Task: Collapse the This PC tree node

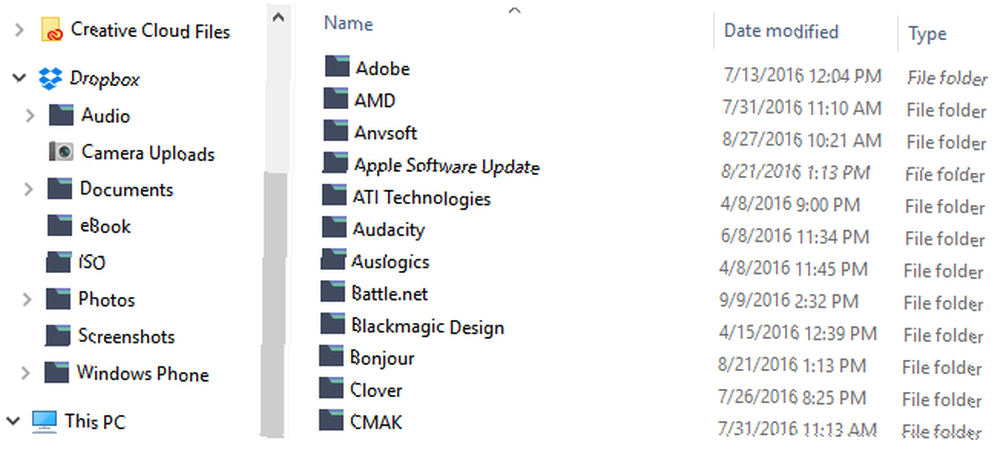Action: point(13,421)
